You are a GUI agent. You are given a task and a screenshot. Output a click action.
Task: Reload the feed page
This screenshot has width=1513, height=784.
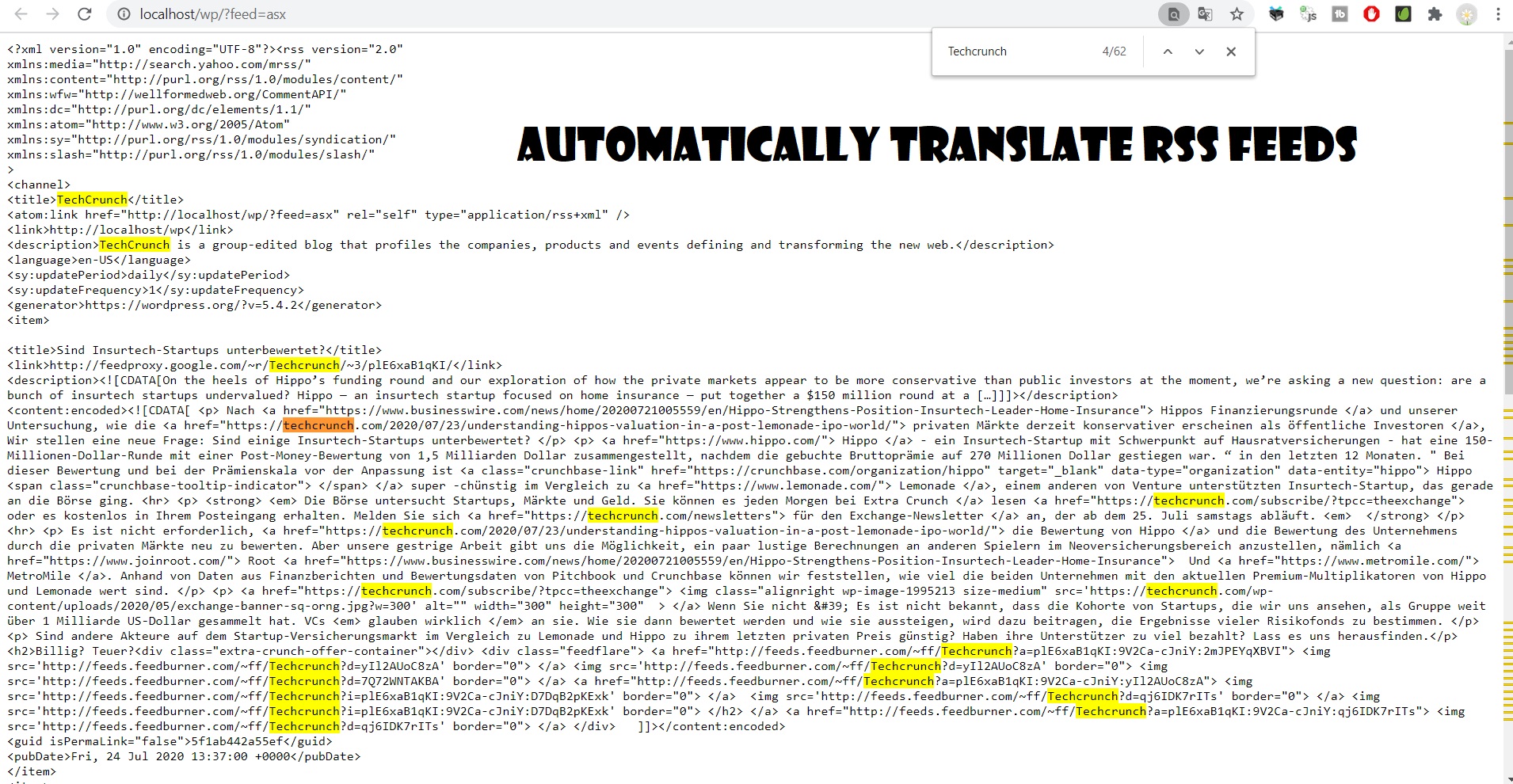(x=85, y=14)
